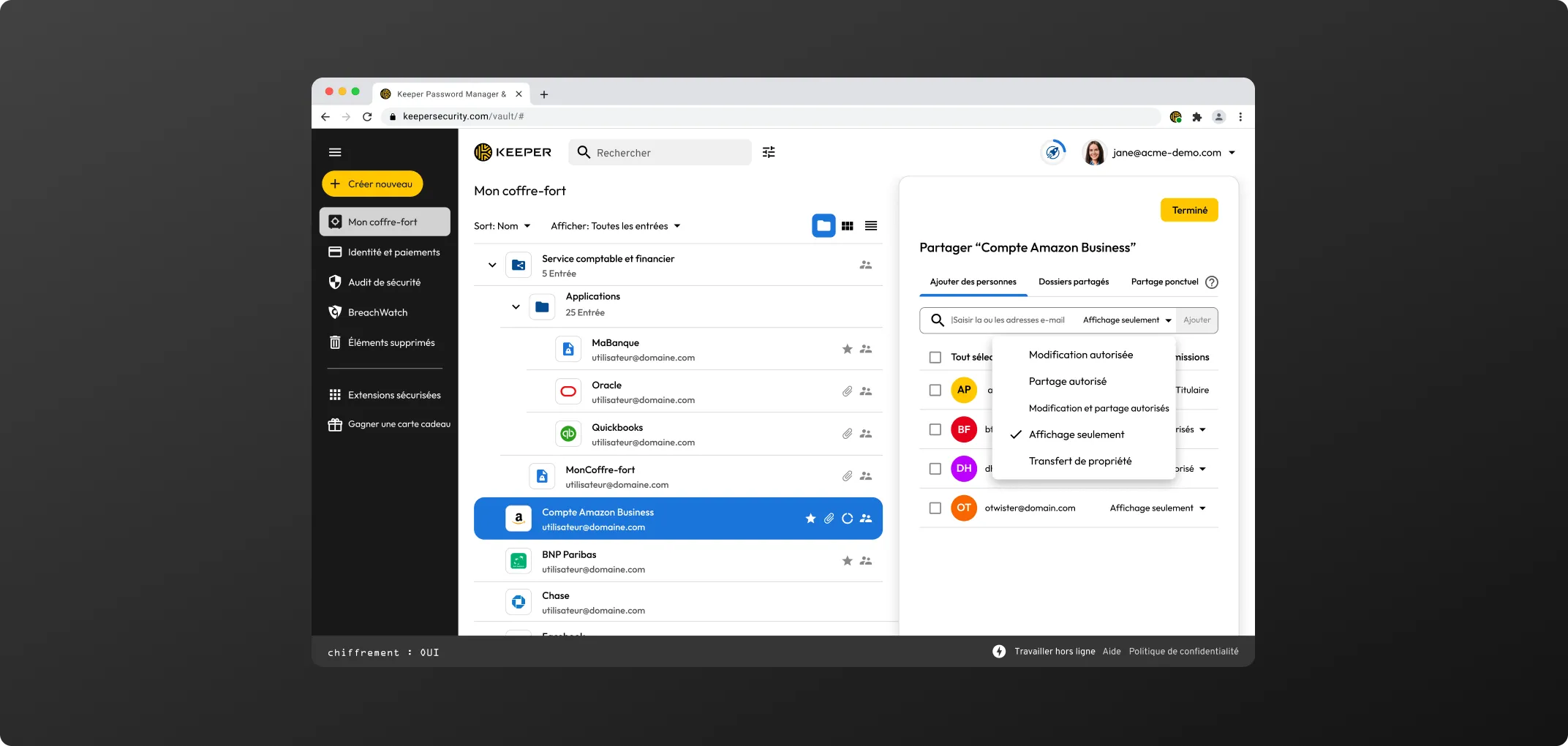
Task: Click the Rechercher search field
Action: pyautogui.click(x=660, y=152)
